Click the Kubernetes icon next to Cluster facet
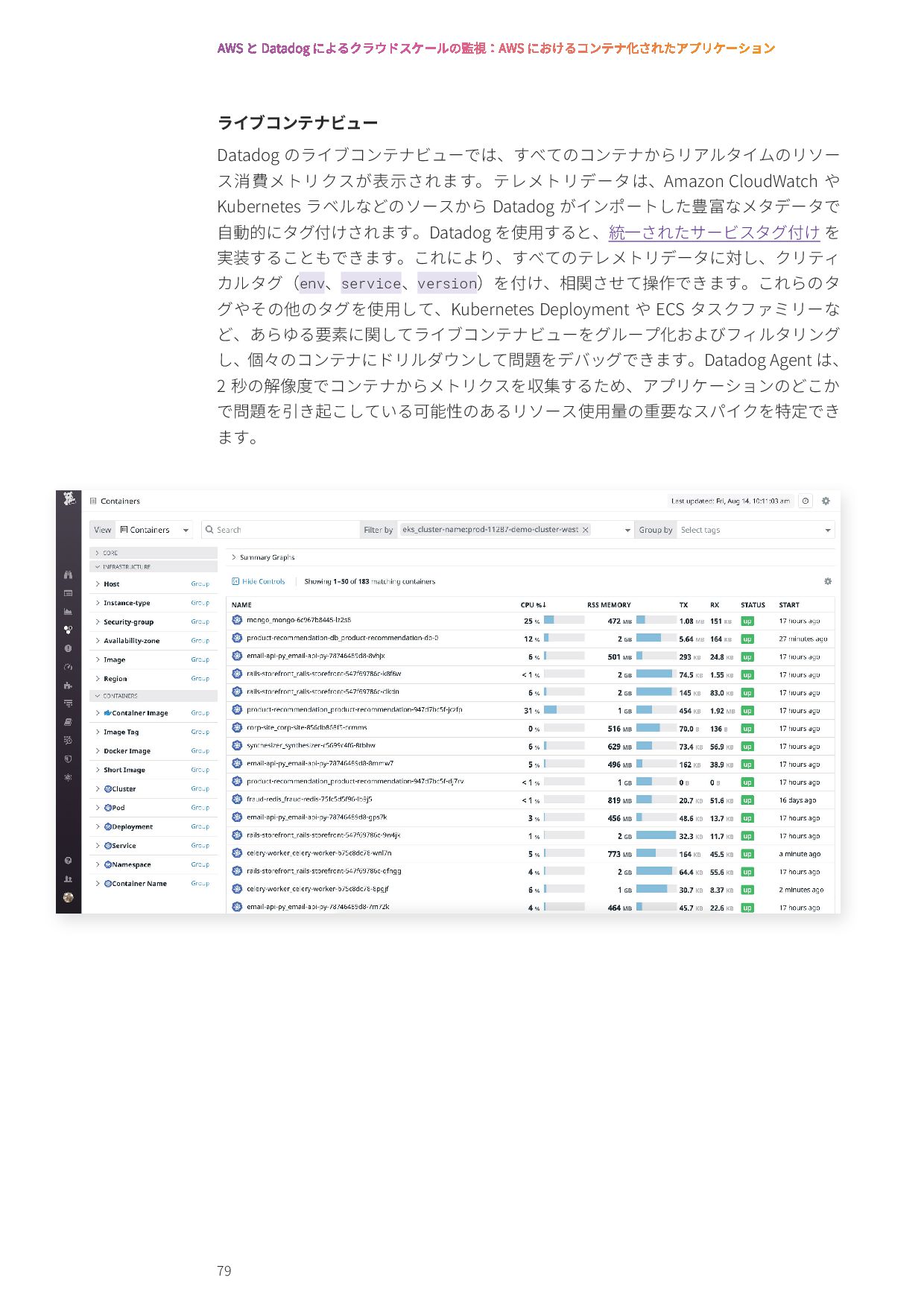This screenshot has height=1307, width=924. pyautogui.click(x=108, y=789)
